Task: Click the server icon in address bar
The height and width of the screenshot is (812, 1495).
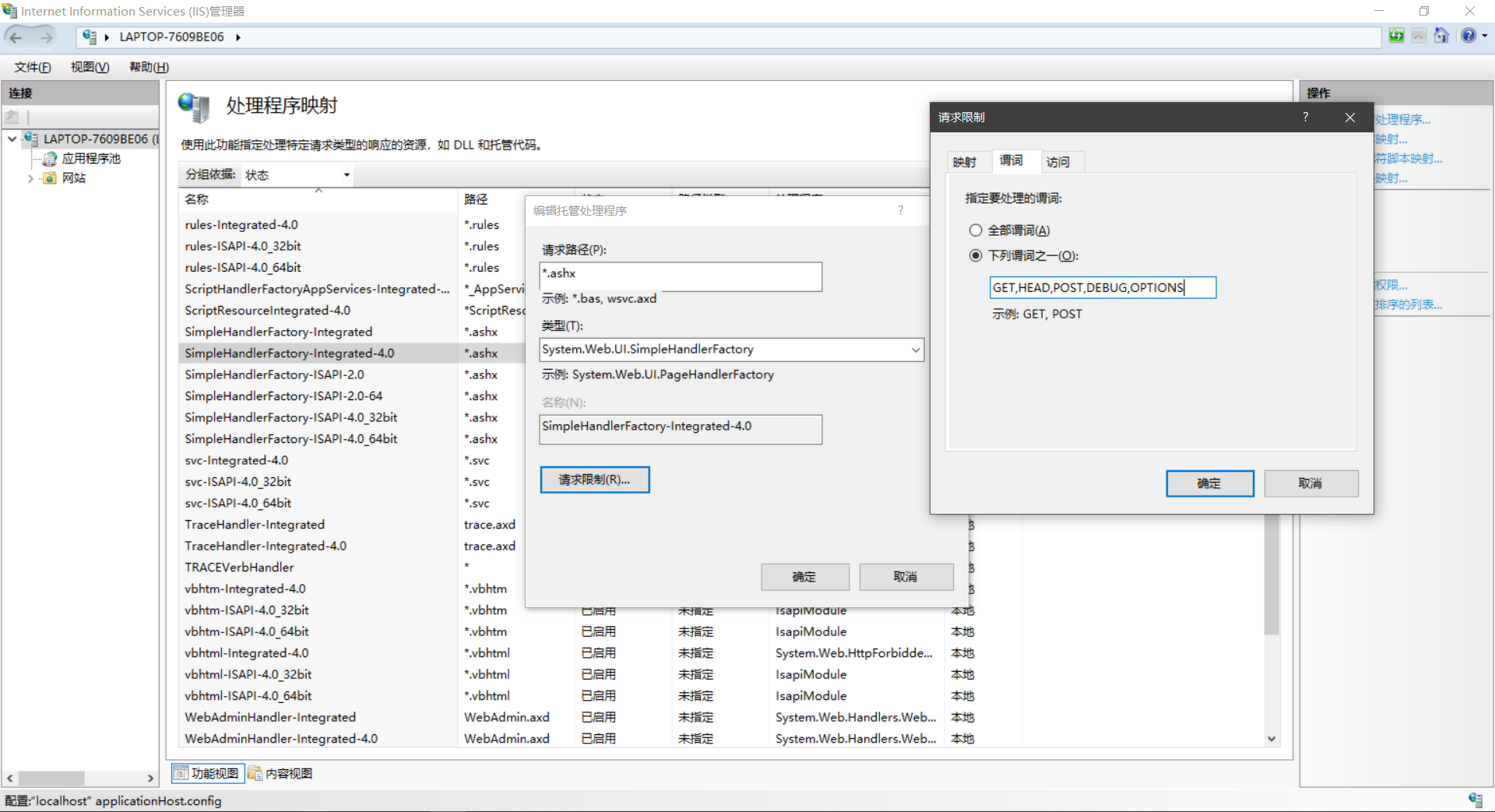Action: (90, 37)
